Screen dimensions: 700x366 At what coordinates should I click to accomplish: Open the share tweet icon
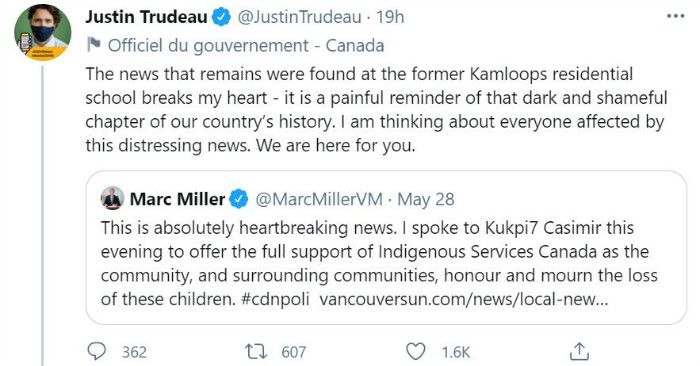579,351
